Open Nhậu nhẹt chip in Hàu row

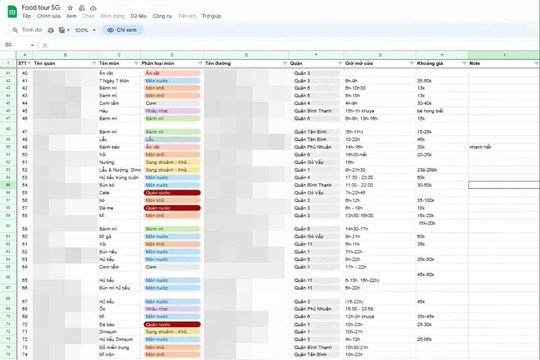tap(172, 111)
